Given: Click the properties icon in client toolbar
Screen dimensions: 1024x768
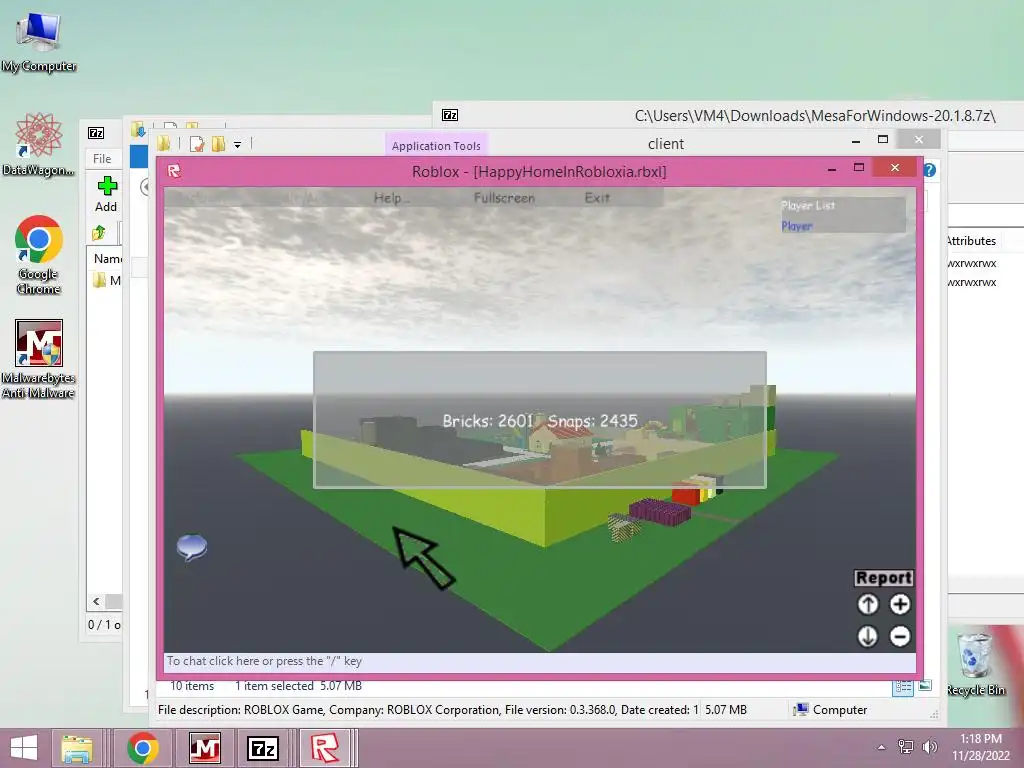Looking at the screenshot, I should (x=197, y=144).
